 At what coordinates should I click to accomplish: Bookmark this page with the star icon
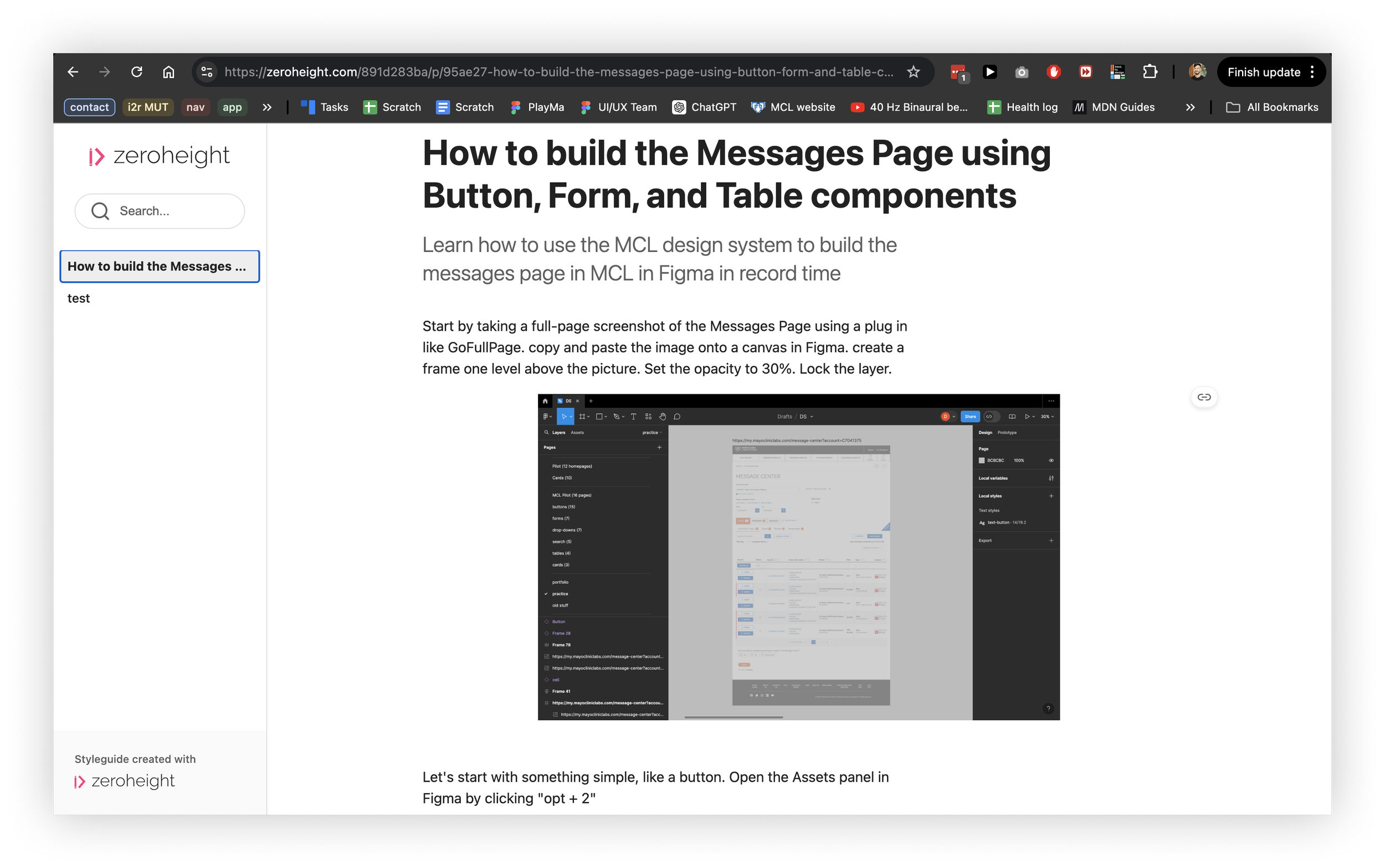913,72
